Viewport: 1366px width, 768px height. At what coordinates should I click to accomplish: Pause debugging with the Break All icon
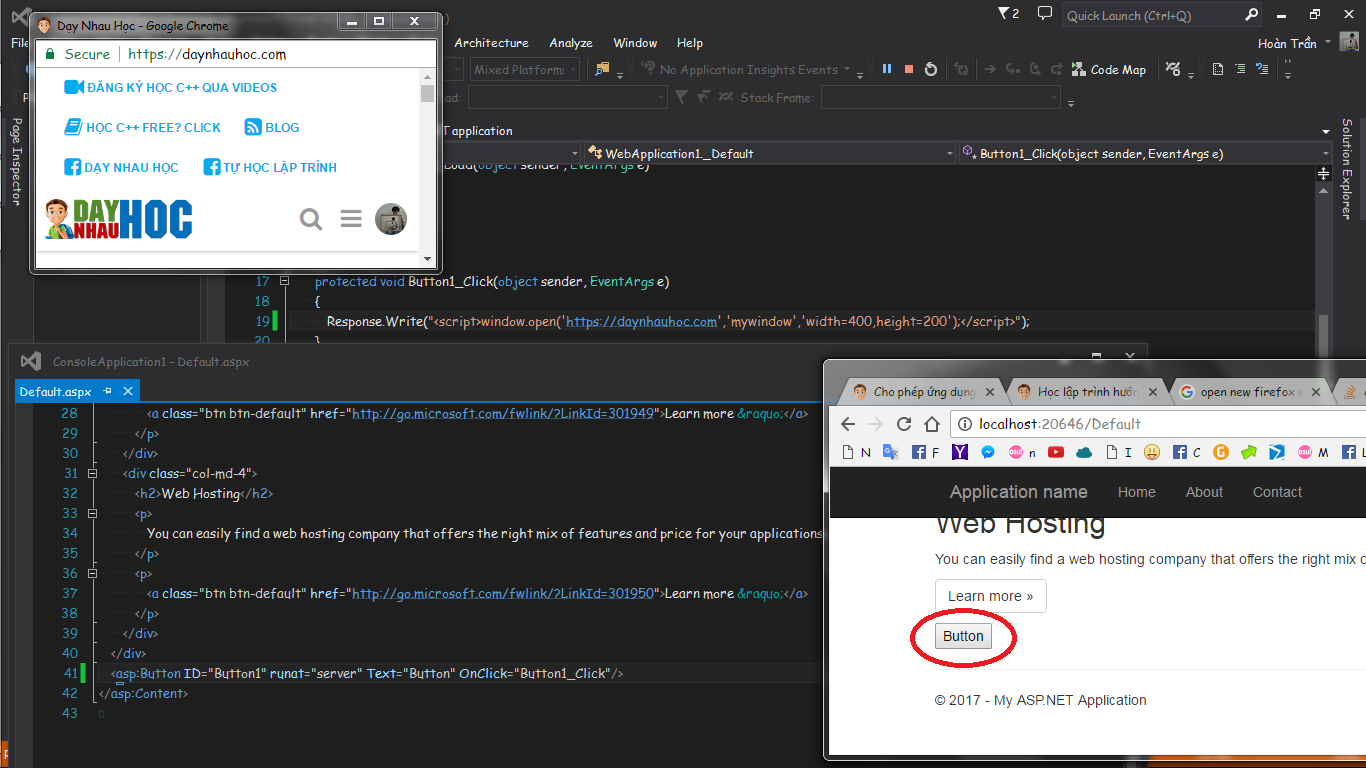pyautogui.click(x=886, y=69)
